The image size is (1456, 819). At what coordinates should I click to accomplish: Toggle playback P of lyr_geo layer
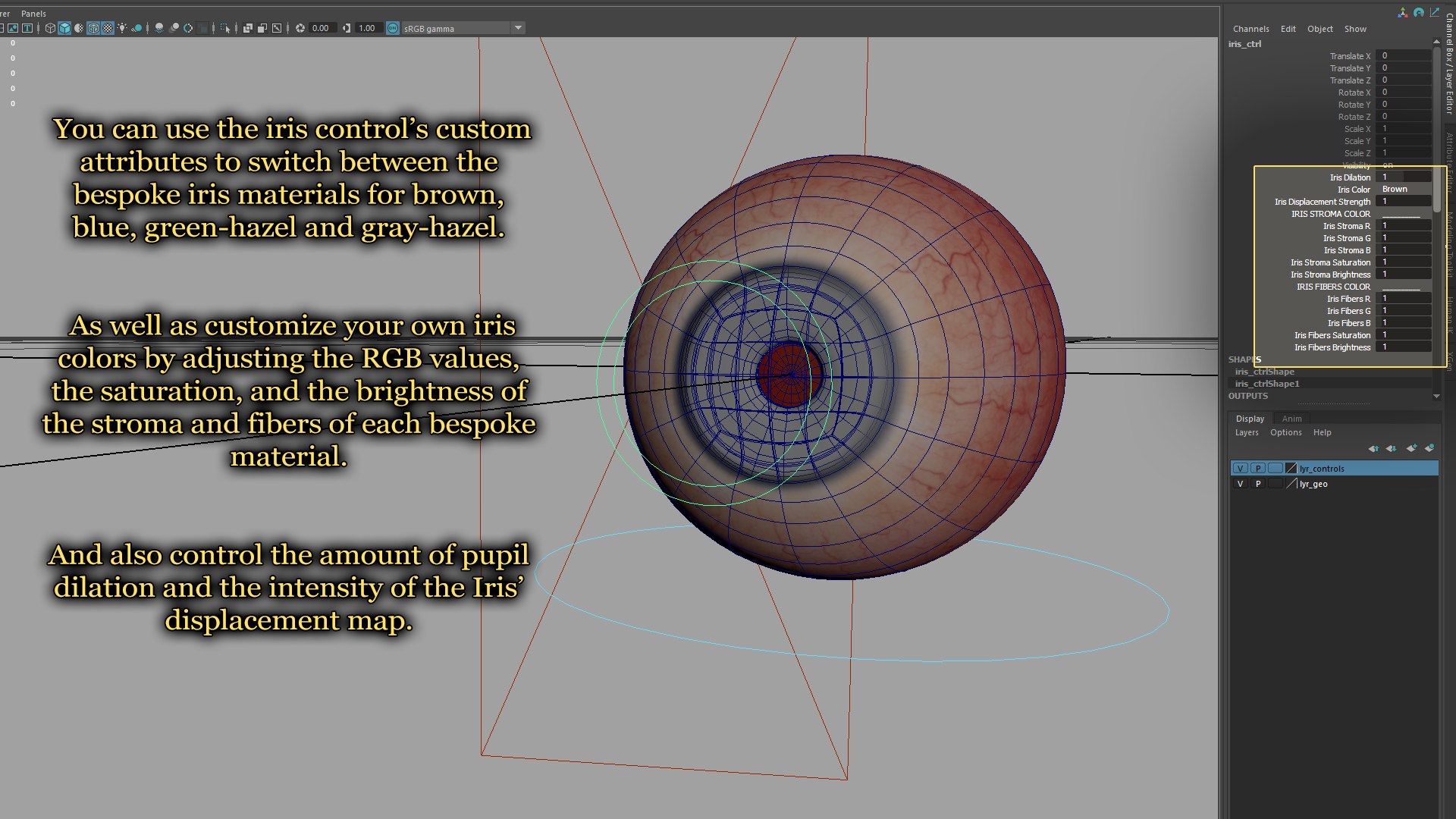click(x=1257, y=484)
